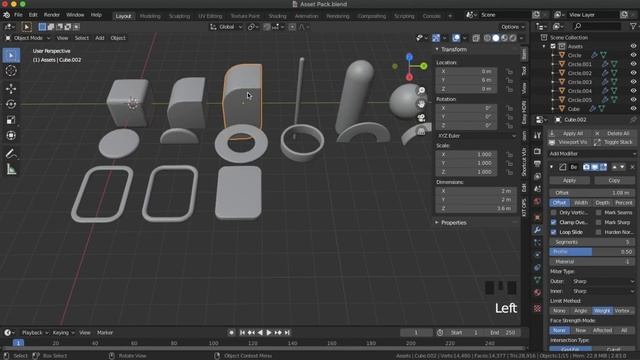Select the Transform tool
The height and width of the screenshot is (360, 640).
pos(11,135)
